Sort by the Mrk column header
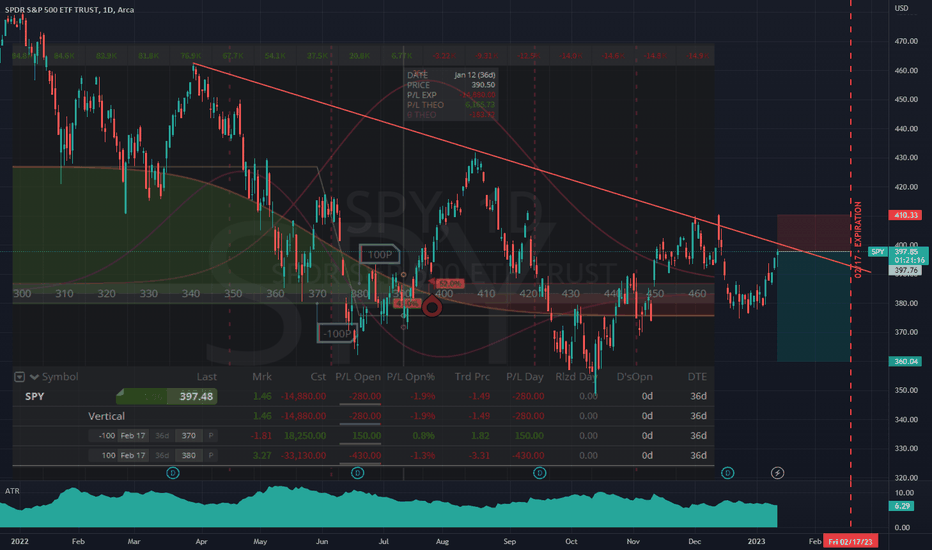Viewport: 932px width, 550px height. pos(262,377)
